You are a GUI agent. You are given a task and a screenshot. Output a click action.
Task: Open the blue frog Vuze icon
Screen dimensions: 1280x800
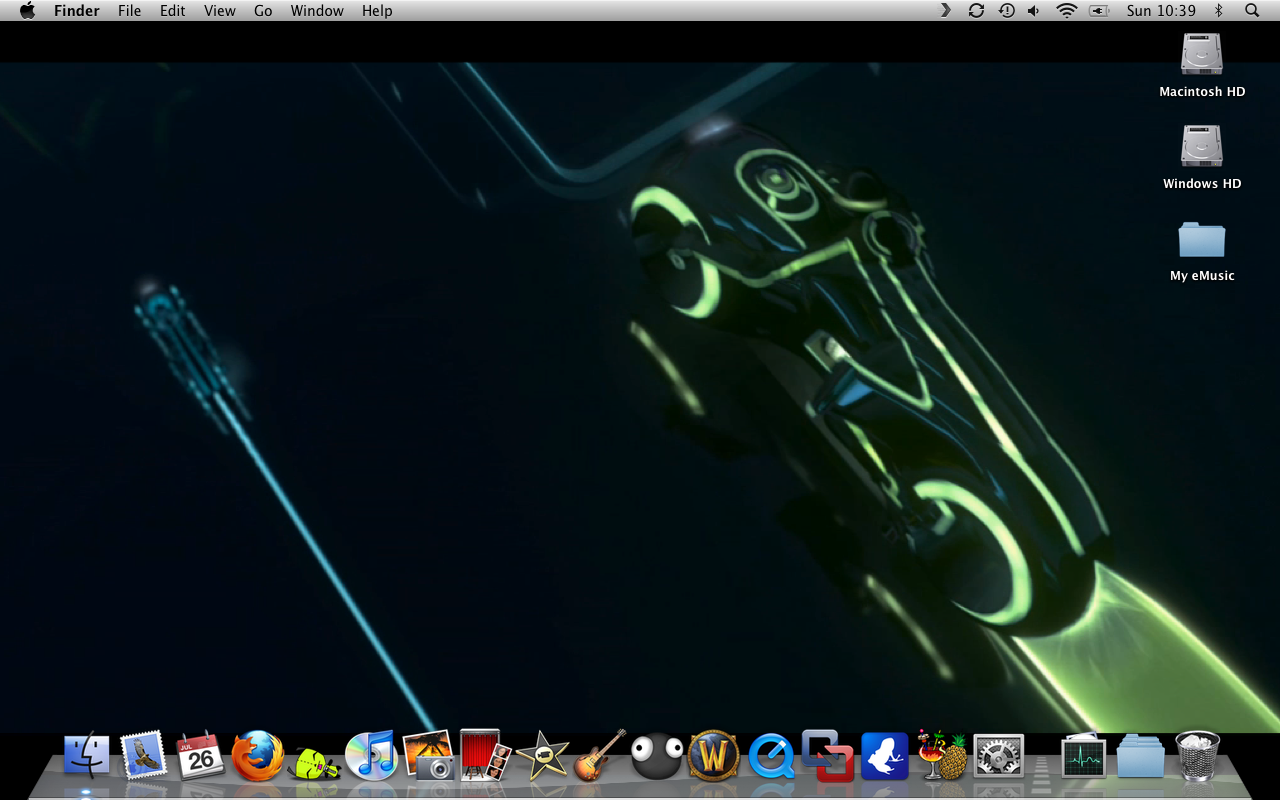(x=884, y=756)
